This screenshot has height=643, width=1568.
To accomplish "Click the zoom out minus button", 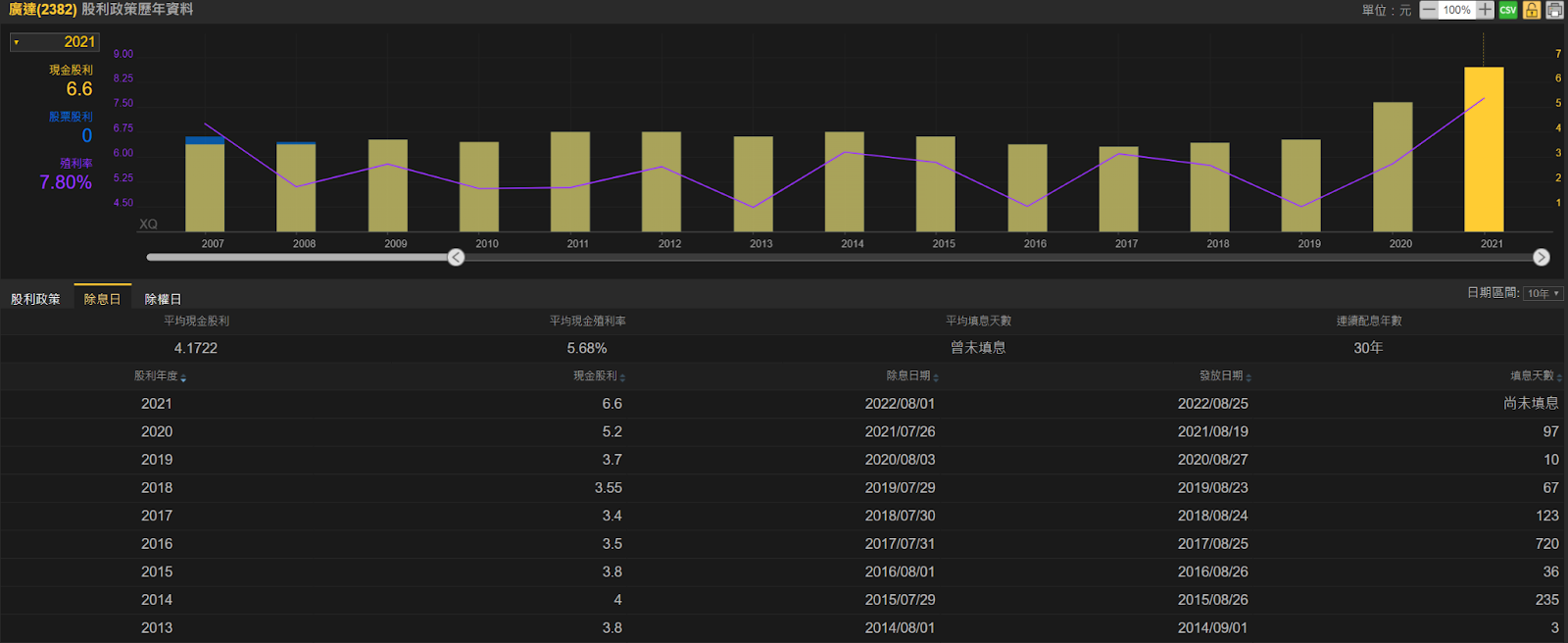I will tap(1429, 10).
